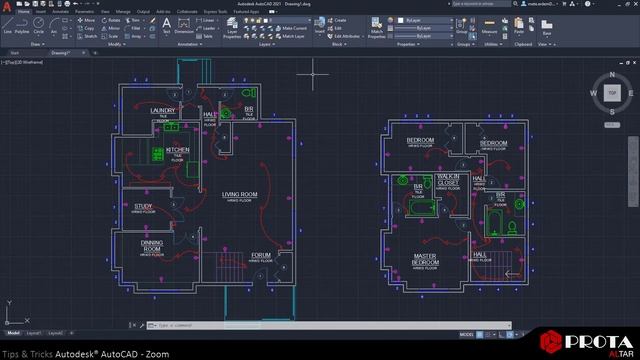Toggle the layer on/off lightbulb in layer dropdown
Viewport: 640px width, 360px height.
[246, 20]
